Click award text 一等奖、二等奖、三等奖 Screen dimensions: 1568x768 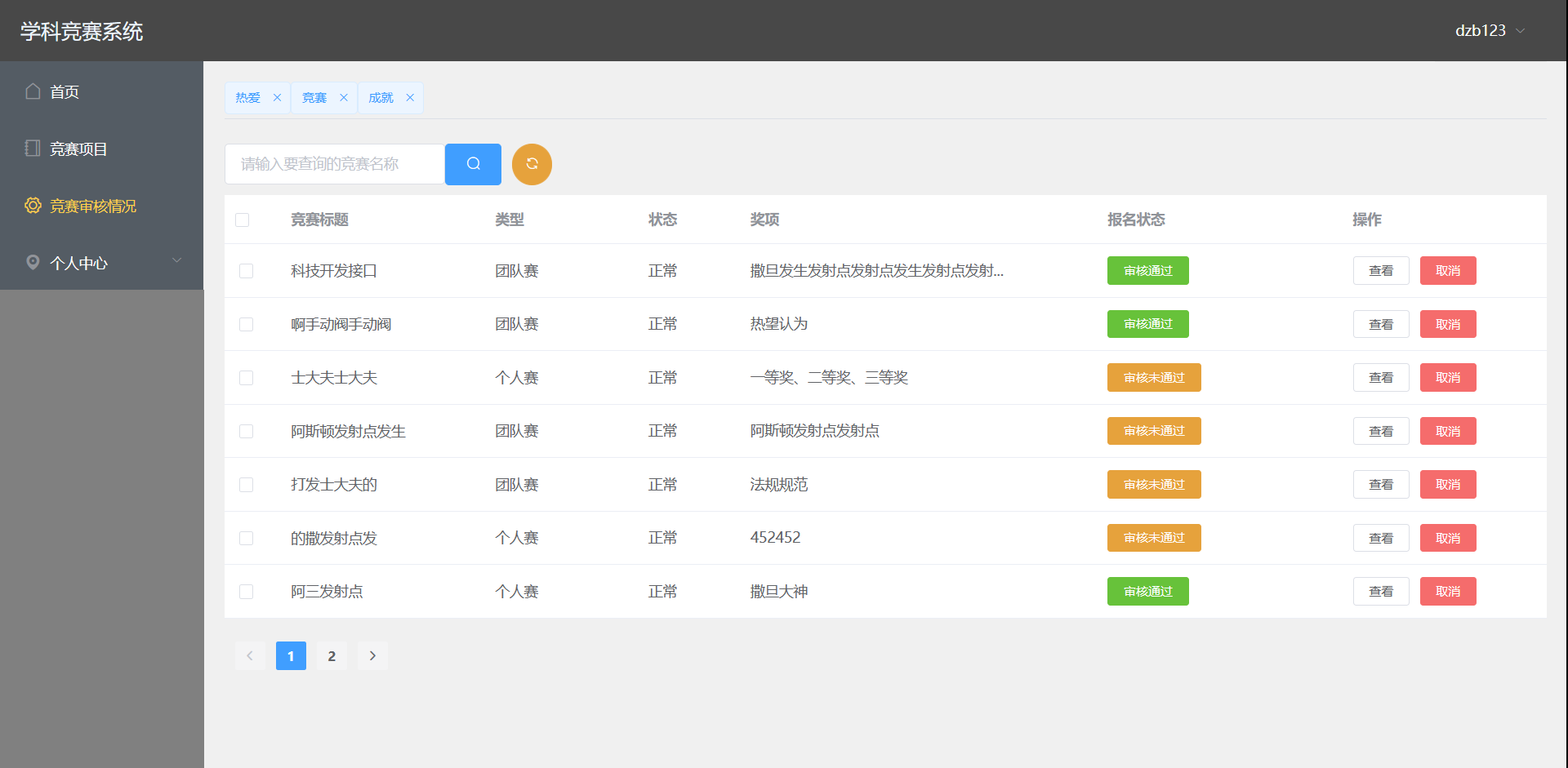click(x=829, y=378)
